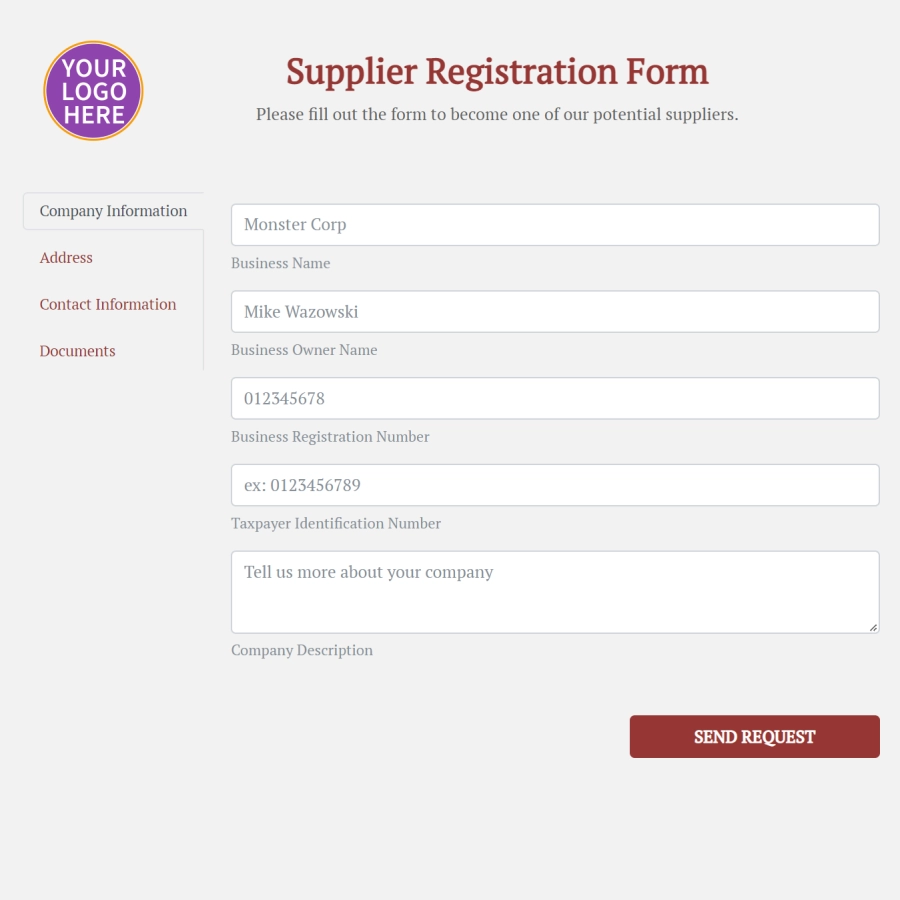
Task: Click the Company Description label
Action: tap(302, 650)
